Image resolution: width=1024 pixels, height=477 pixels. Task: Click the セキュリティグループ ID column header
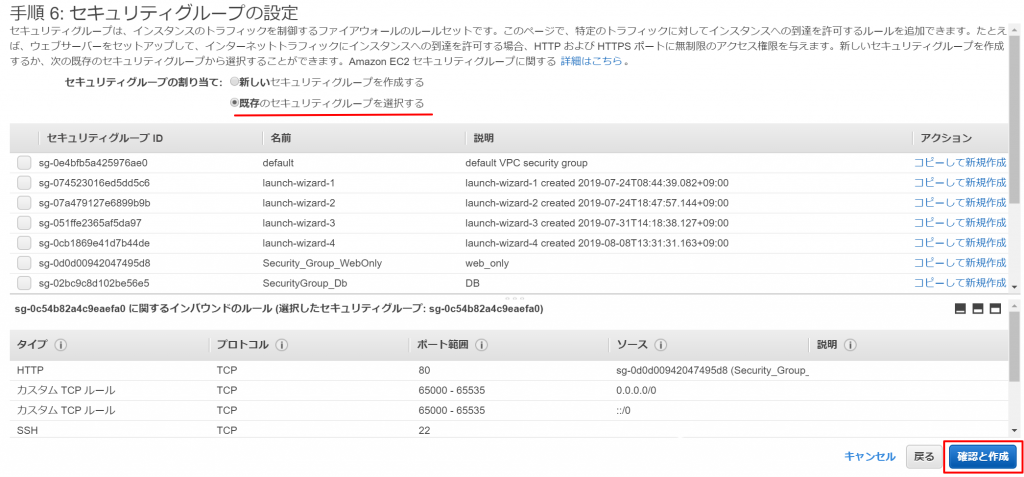(x=105, y=139)
